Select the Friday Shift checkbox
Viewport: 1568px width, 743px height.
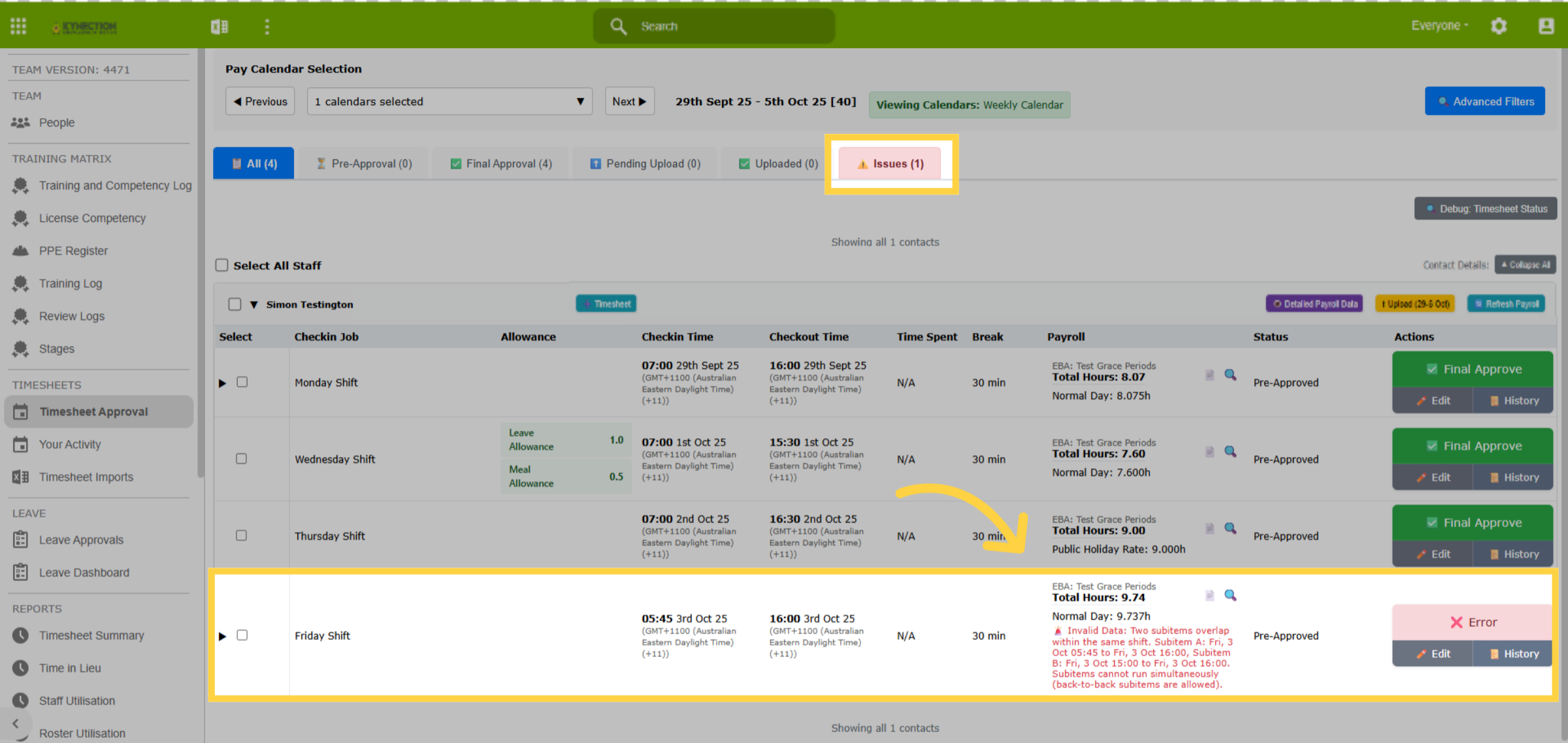click(x=242, y=635)
